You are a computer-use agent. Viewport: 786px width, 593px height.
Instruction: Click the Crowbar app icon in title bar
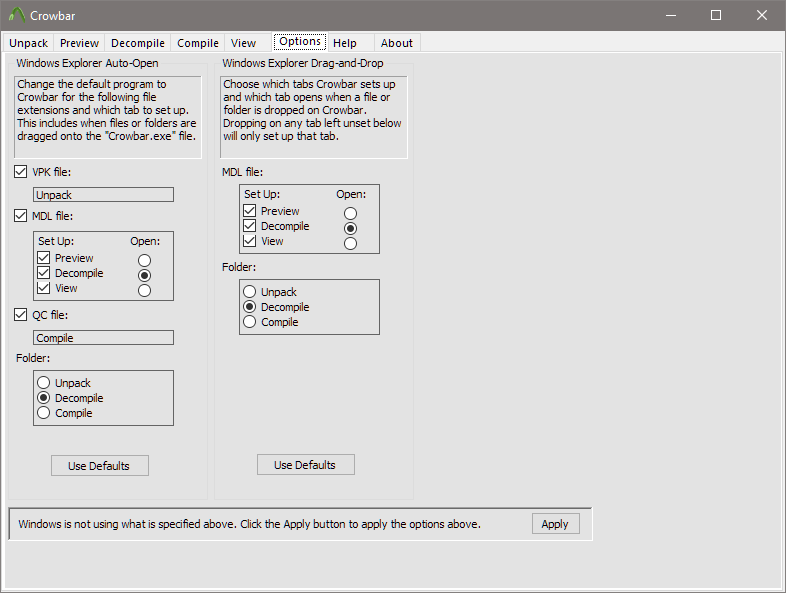[17, 15]
